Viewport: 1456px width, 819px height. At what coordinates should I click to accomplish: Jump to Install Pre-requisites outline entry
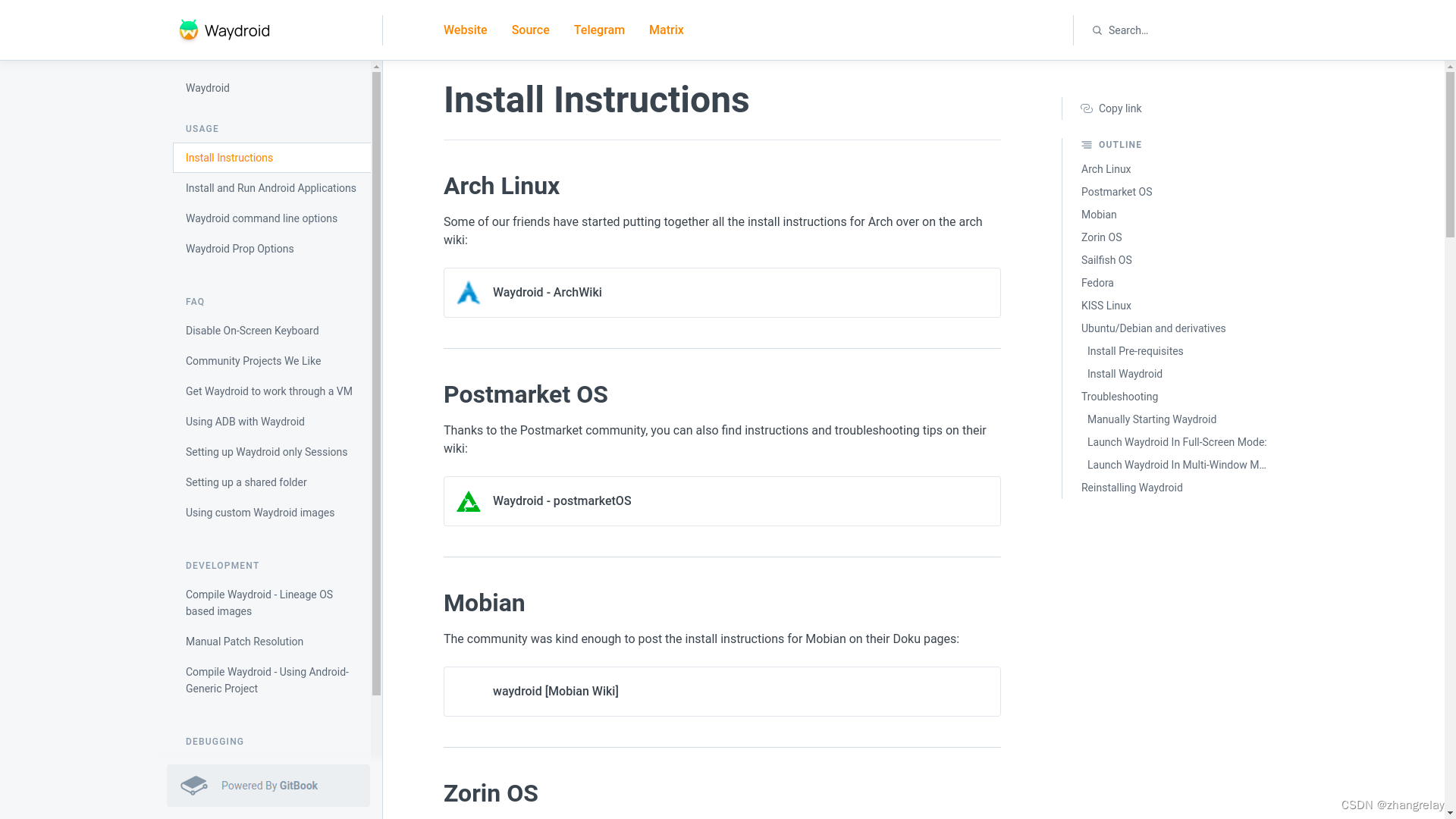tap(1134, 351)
